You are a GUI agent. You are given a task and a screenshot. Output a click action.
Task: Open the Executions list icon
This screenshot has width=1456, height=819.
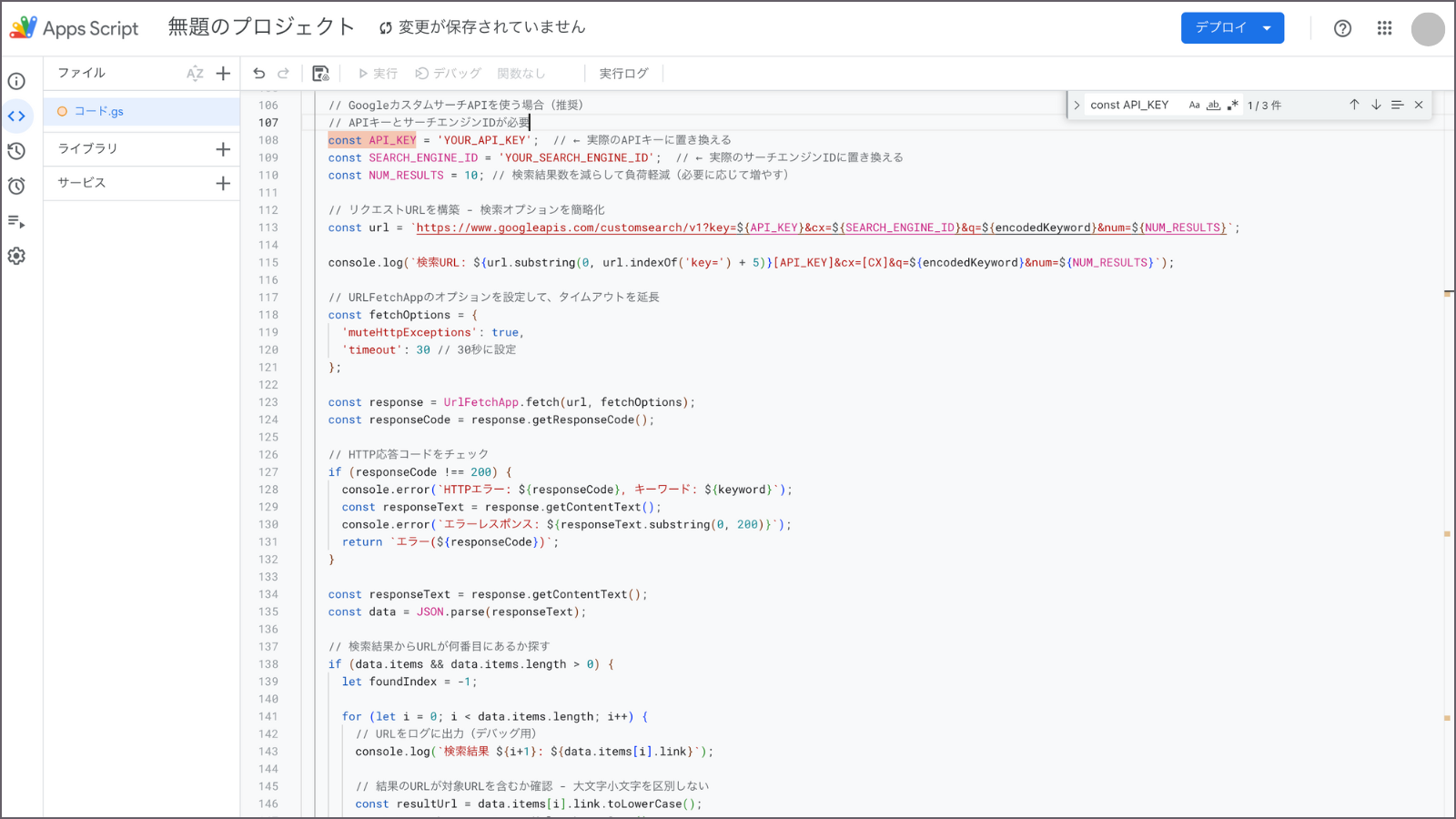point(16,221)
